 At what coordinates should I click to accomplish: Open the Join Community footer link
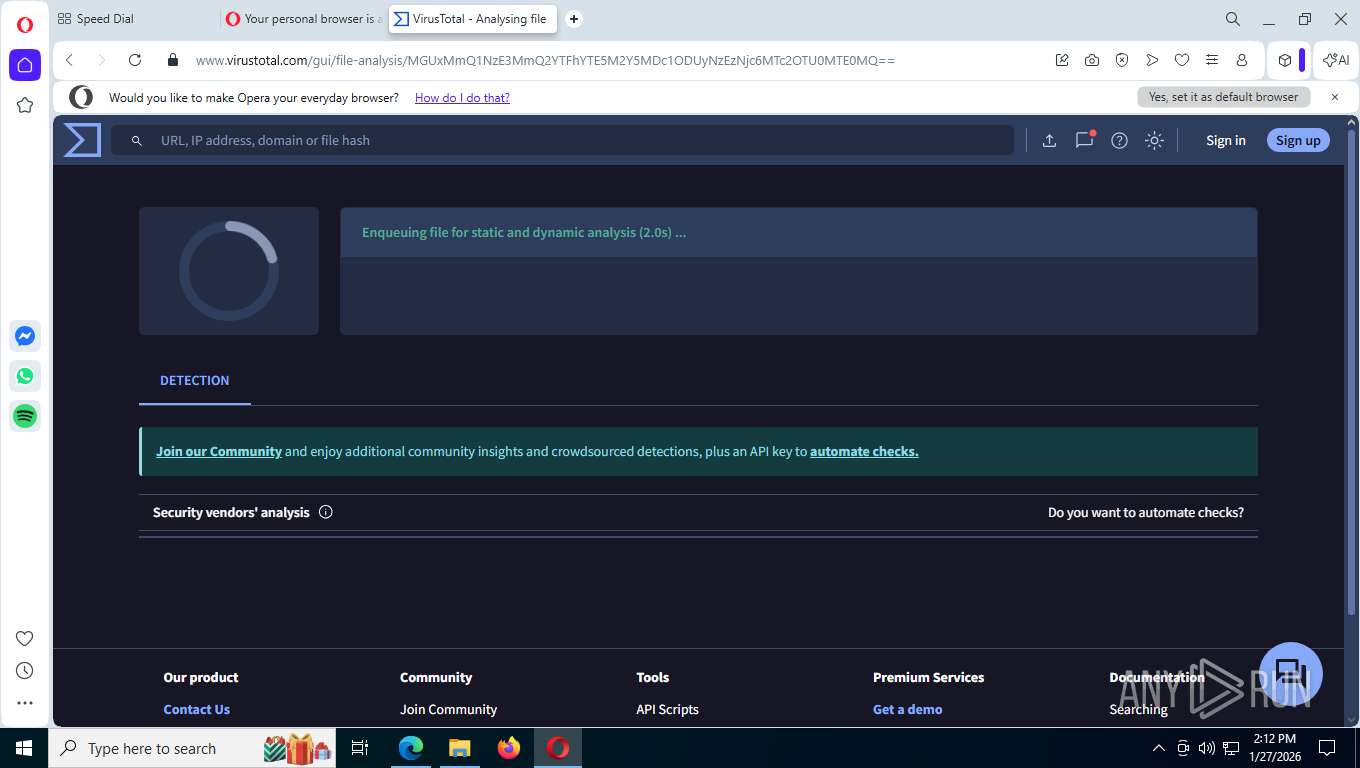448,710
